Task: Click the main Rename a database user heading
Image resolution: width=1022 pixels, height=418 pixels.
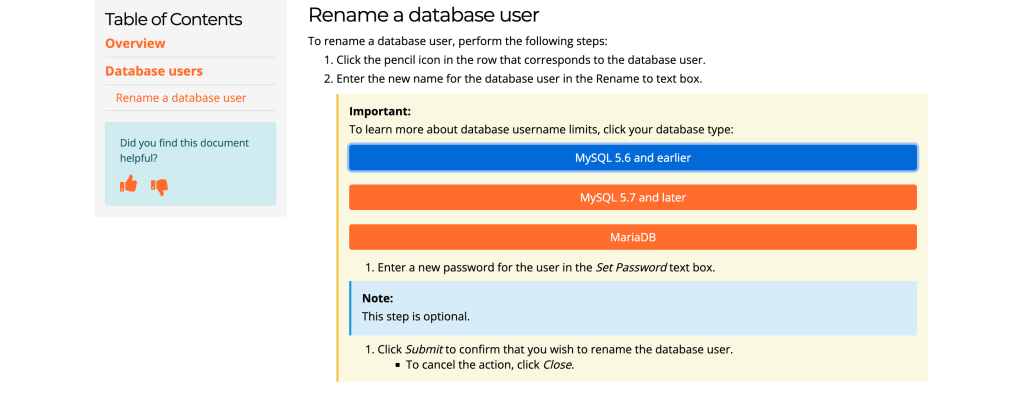Action: click(424, 15)
